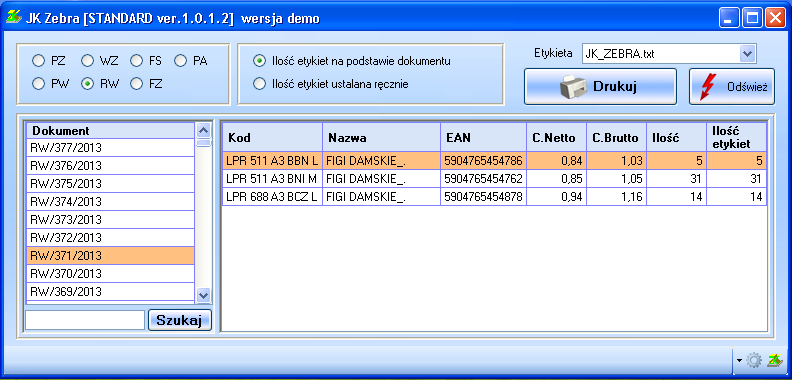The width and height of the screenshot is (792, 380).
Task: Select row LPR 511 A3 BNI M
Action: tap(494, 179)
